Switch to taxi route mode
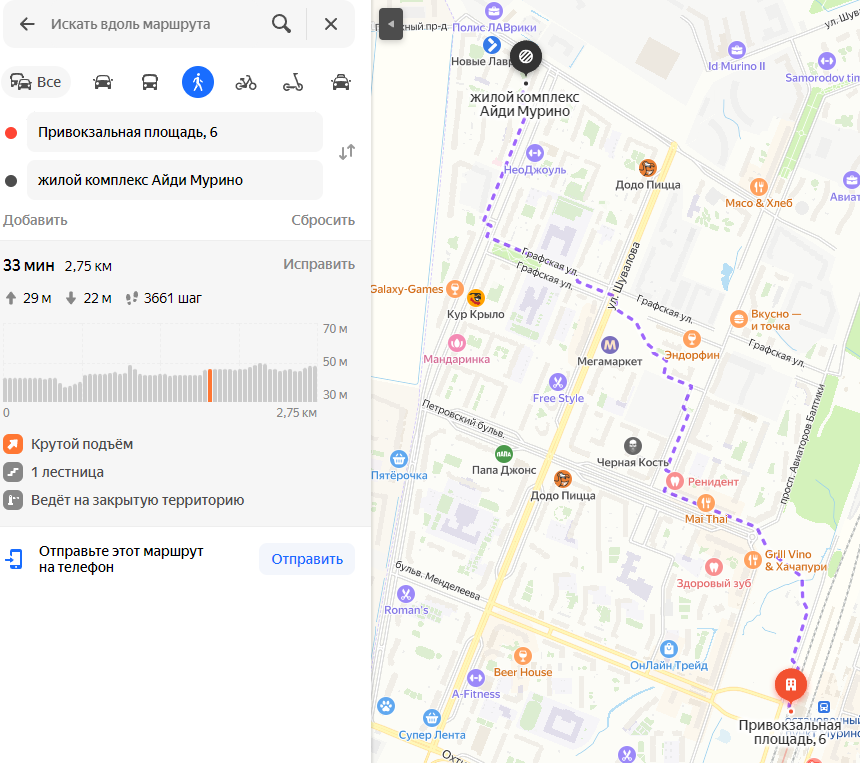Image resolution: width=860 pixels, height=763 pixels. coord(341,82)
